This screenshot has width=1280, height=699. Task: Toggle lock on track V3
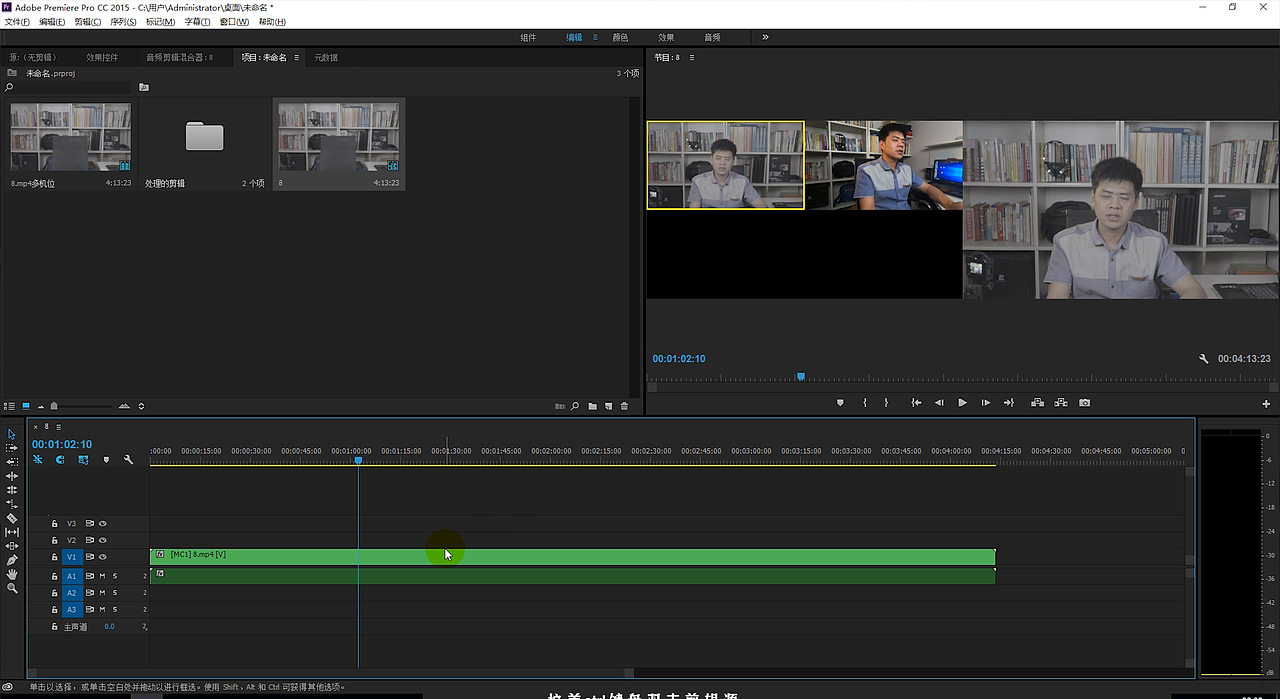tap(55, 523)
